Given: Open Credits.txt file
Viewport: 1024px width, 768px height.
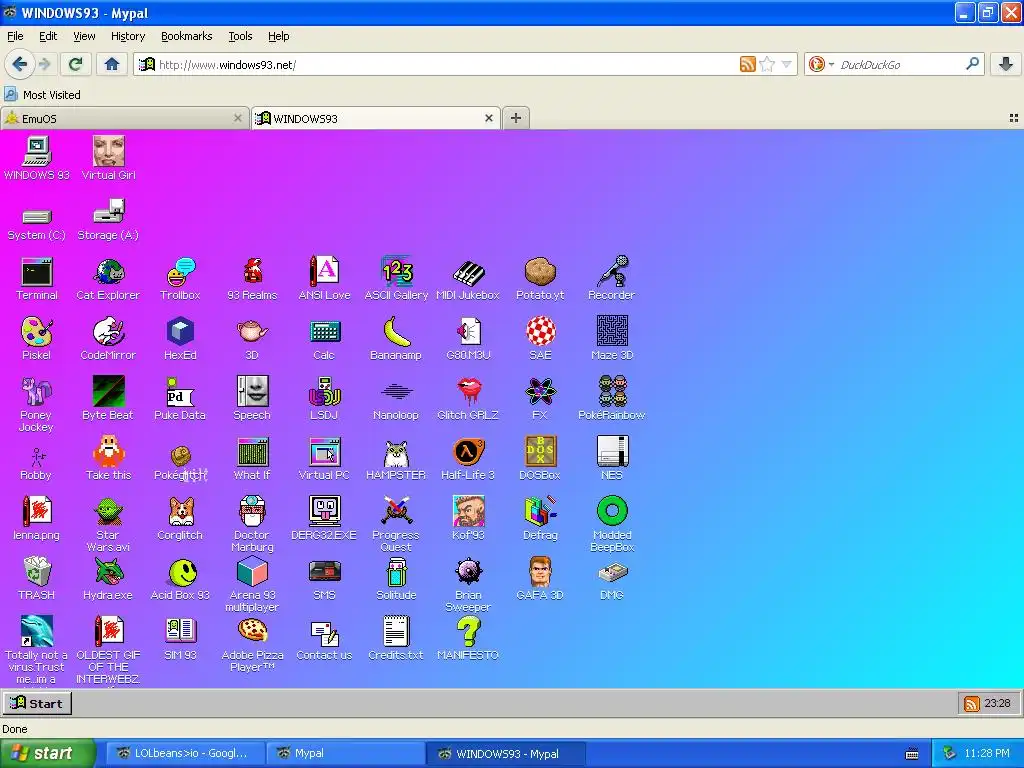Looking at the screenshot, I should coord(396,639).
